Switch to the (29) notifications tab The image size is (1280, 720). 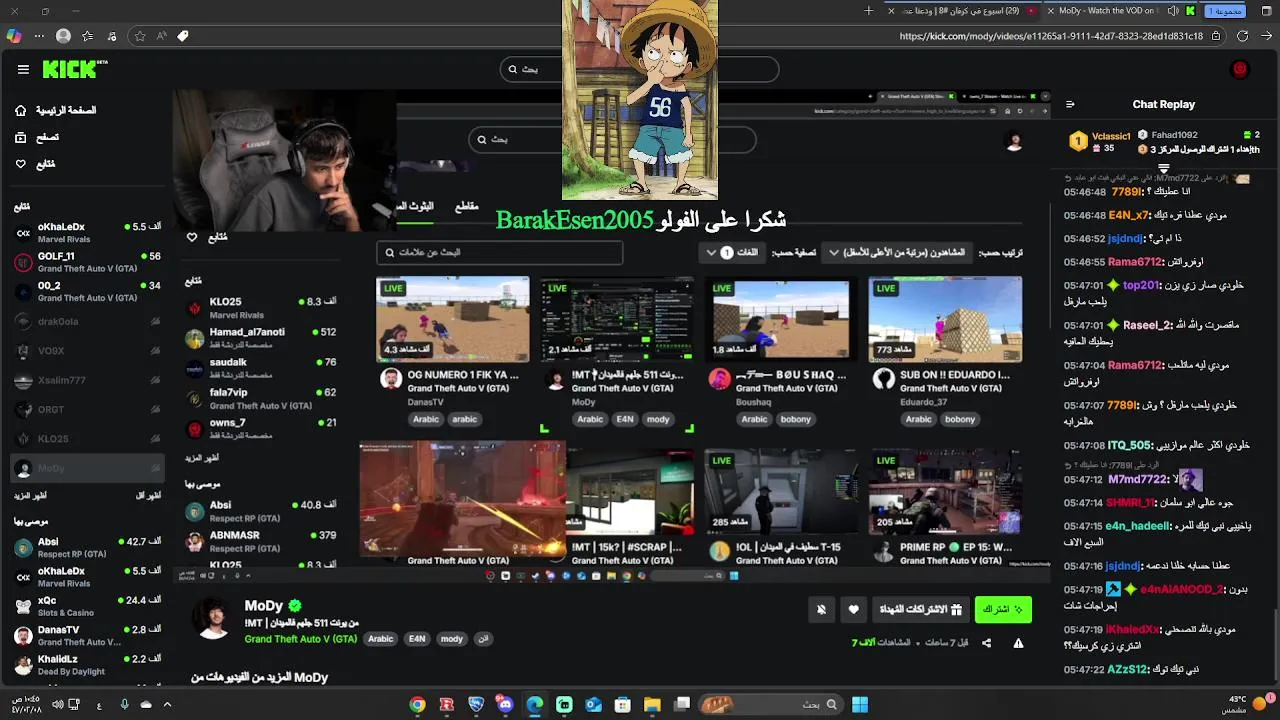pyautogui.click(x=960, y=11)
